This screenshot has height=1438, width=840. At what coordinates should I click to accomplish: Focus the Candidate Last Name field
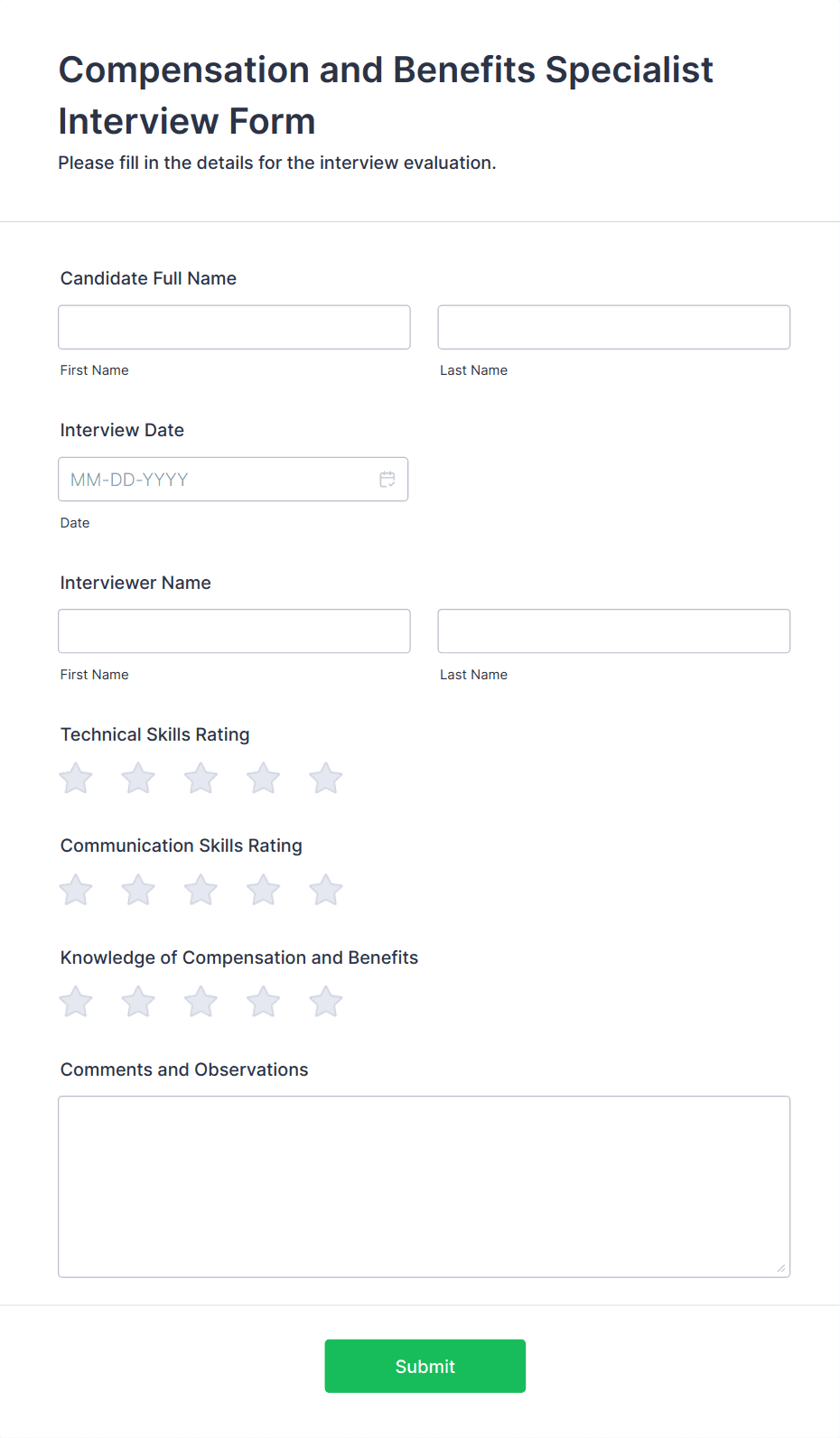point(613,327)
